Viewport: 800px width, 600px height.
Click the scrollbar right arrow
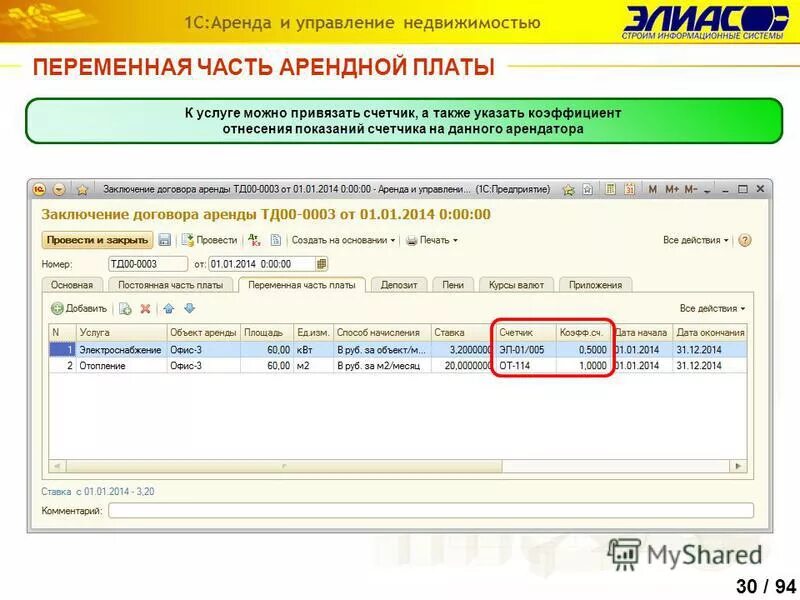(738, 466)
